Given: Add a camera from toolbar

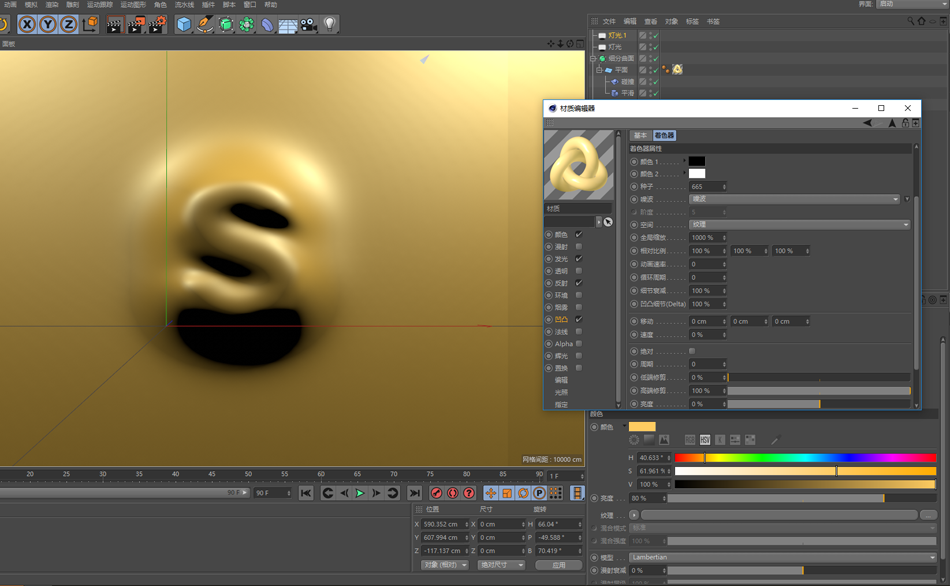Looking at the screenshot, I should click(x=309, y=24).
